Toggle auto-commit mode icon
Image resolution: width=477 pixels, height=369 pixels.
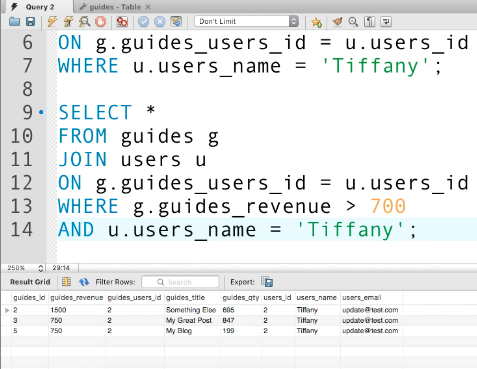[x=176, y=22]
